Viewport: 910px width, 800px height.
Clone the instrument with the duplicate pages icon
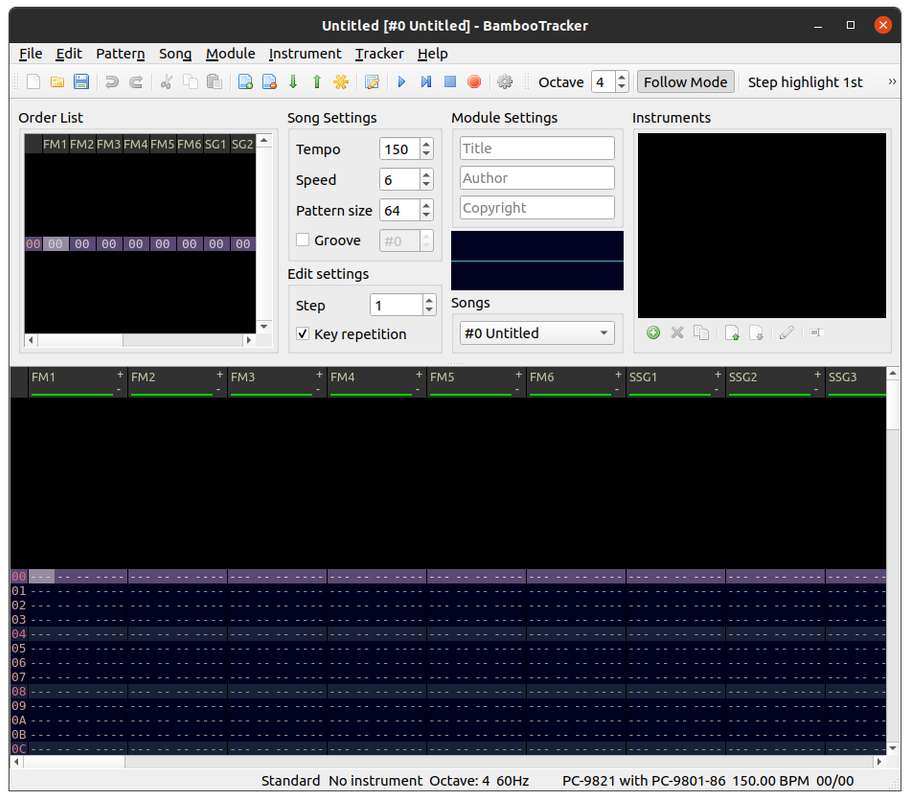[x=701, y=333]
